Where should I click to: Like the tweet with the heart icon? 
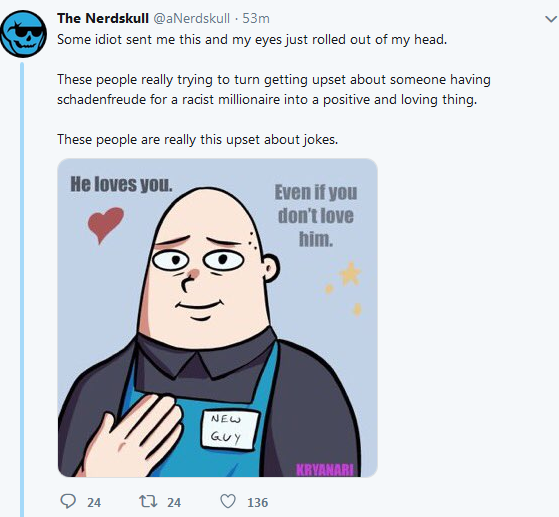(x=228, y=501)
